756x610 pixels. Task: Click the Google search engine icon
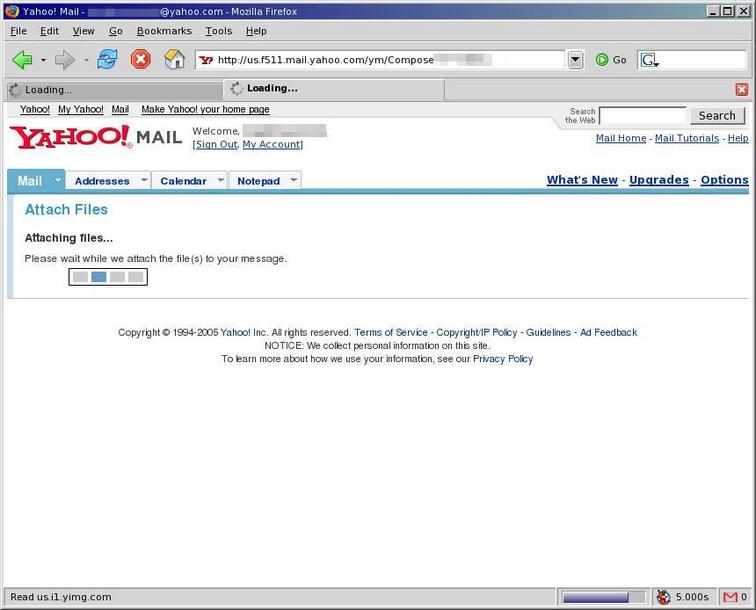[649, 60]
